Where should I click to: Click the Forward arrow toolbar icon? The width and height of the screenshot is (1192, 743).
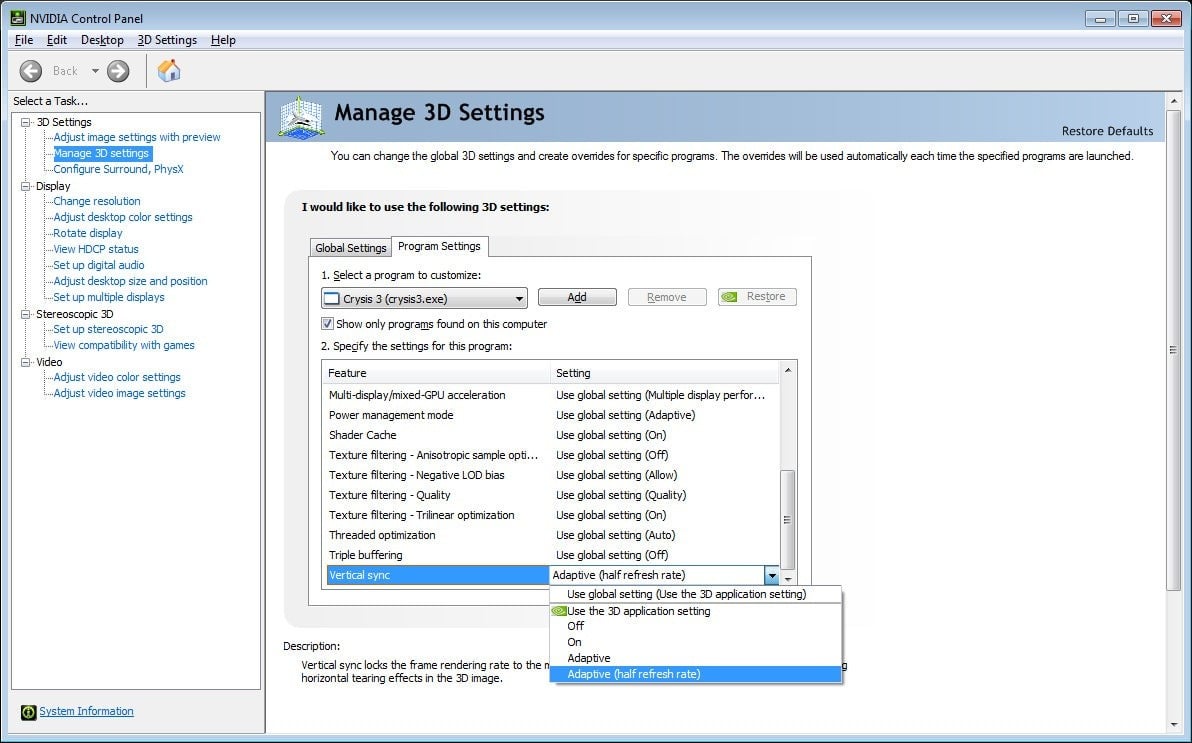pos(118,70)
